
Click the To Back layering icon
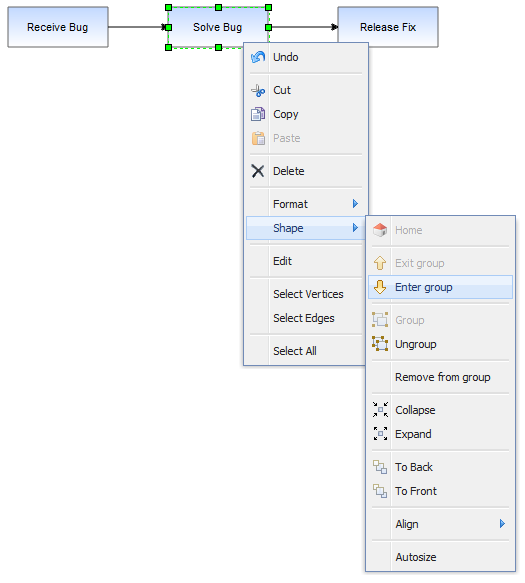[x=380, y=467]
